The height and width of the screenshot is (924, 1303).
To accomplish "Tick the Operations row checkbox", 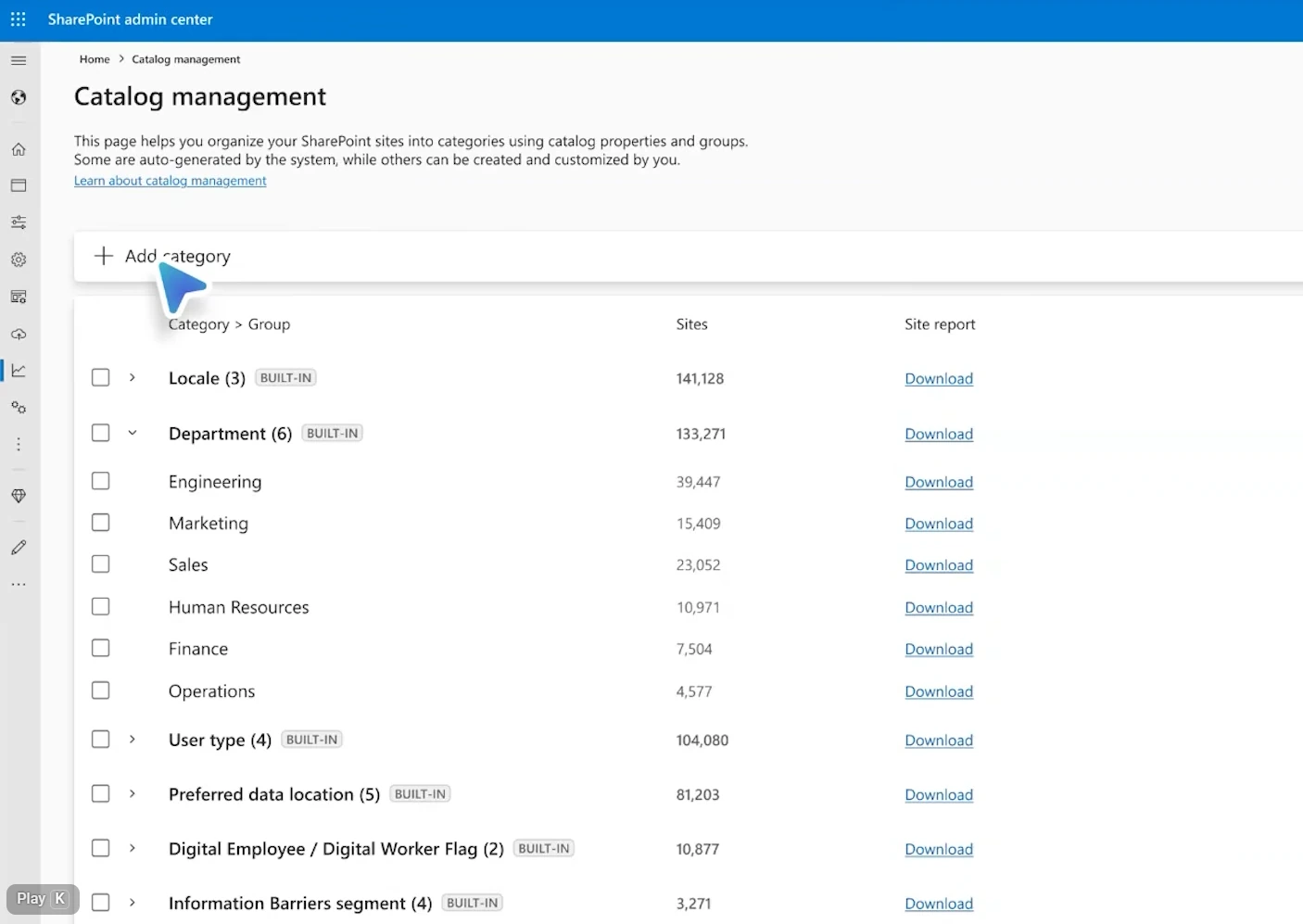I will 101,690.
